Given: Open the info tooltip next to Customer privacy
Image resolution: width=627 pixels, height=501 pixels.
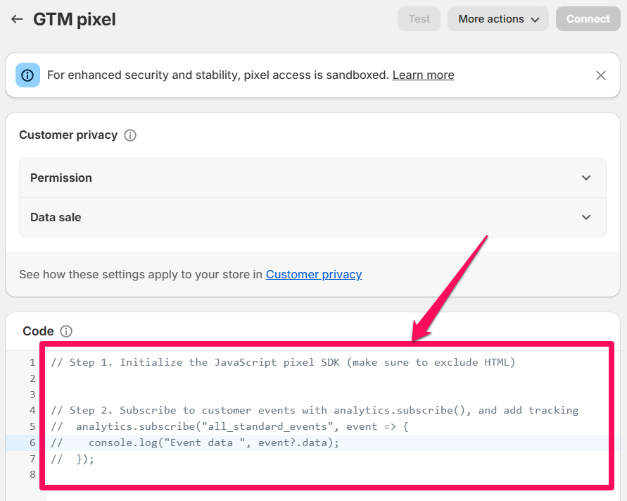Looking at the screenshot, I should pyautogui.click(x=130, y=135).
